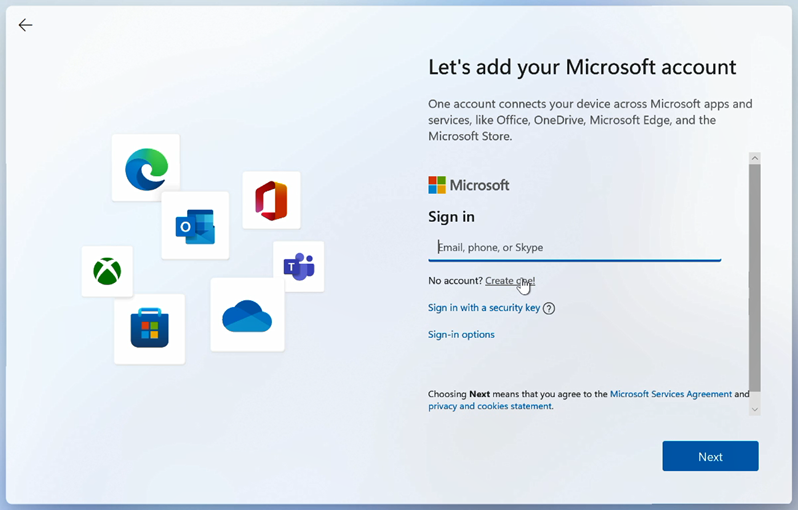Focus the Email, phone, or Skype field

[575, 248]
